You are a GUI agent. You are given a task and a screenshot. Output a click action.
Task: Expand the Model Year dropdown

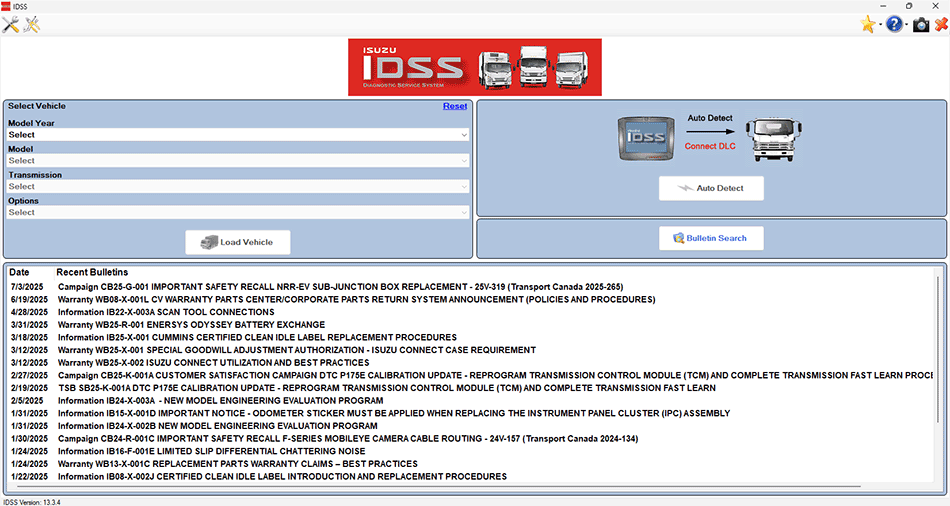pyautogui.click(x=238, y=134)
